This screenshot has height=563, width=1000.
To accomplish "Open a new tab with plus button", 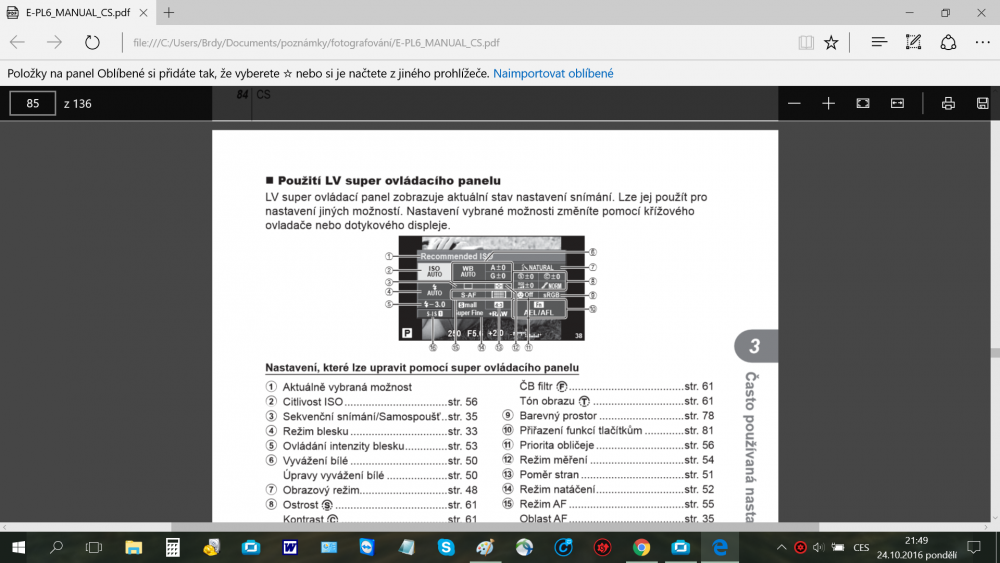I will coord(169,13).
